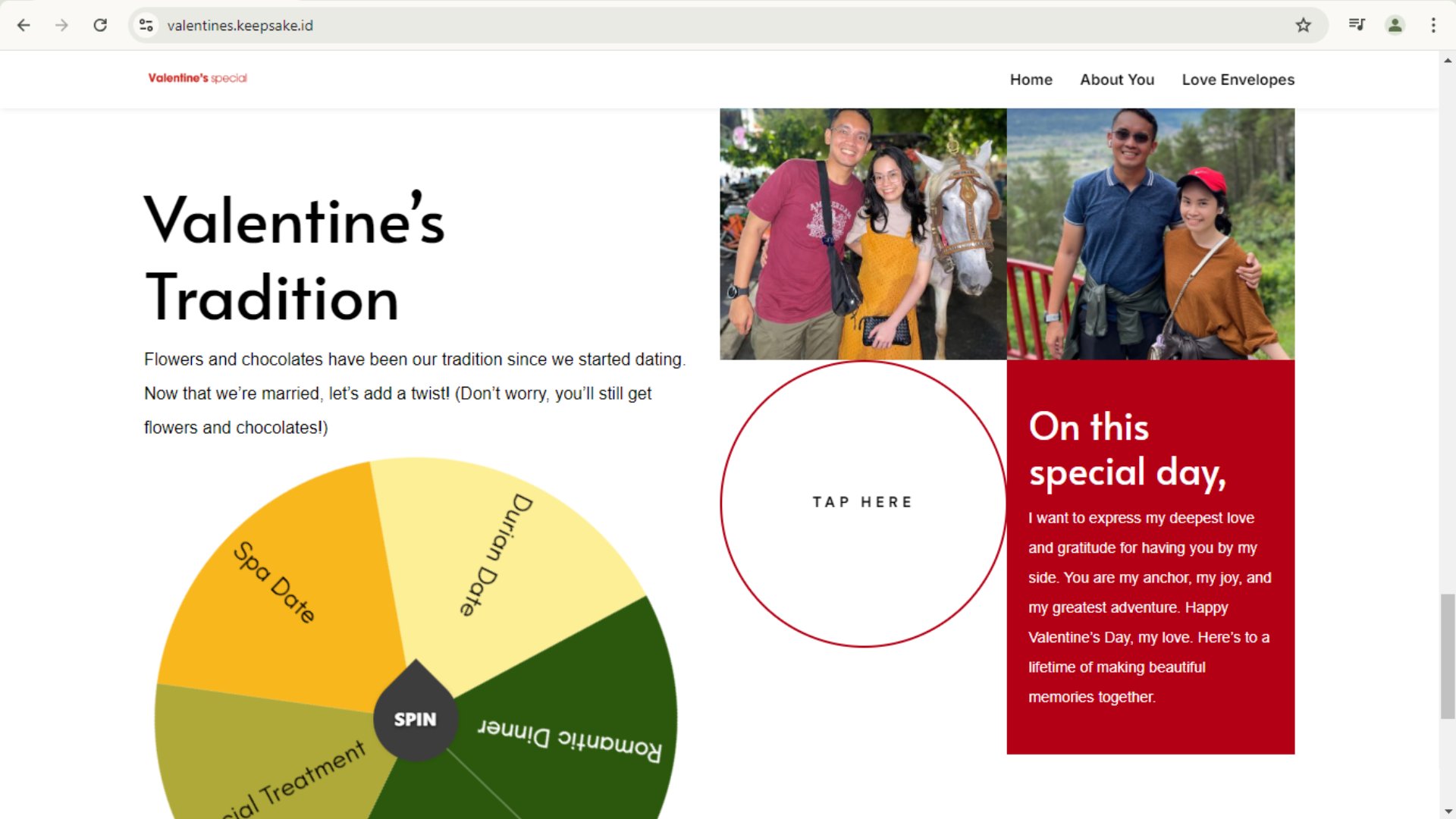Click the 'Flowers and chocolates' paragraph
The height and width of the screenshot is (819, 1456).
click(x=415, y=394)
